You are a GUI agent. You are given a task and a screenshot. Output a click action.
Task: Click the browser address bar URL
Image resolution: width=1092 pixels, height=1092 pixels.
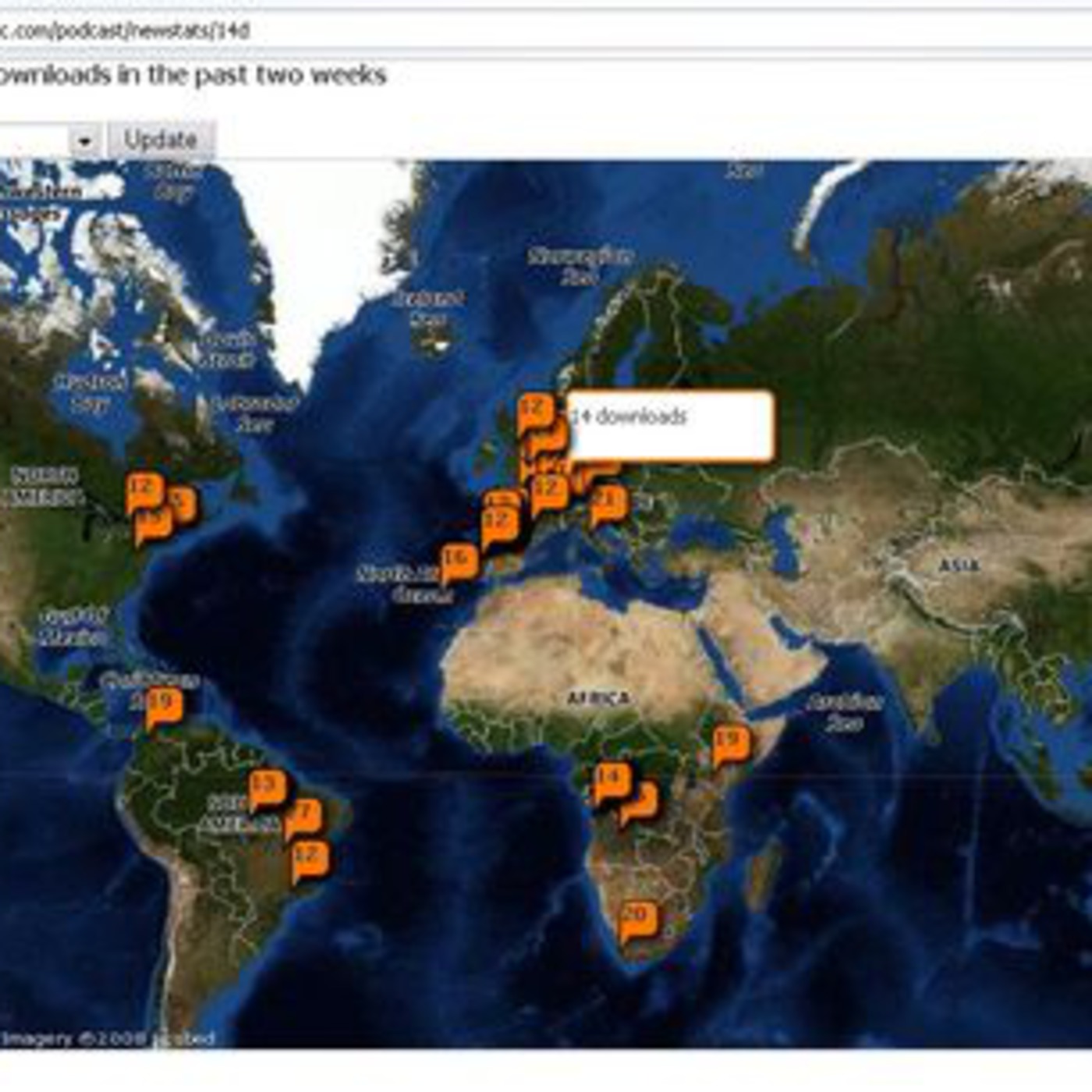pos(125,31)
